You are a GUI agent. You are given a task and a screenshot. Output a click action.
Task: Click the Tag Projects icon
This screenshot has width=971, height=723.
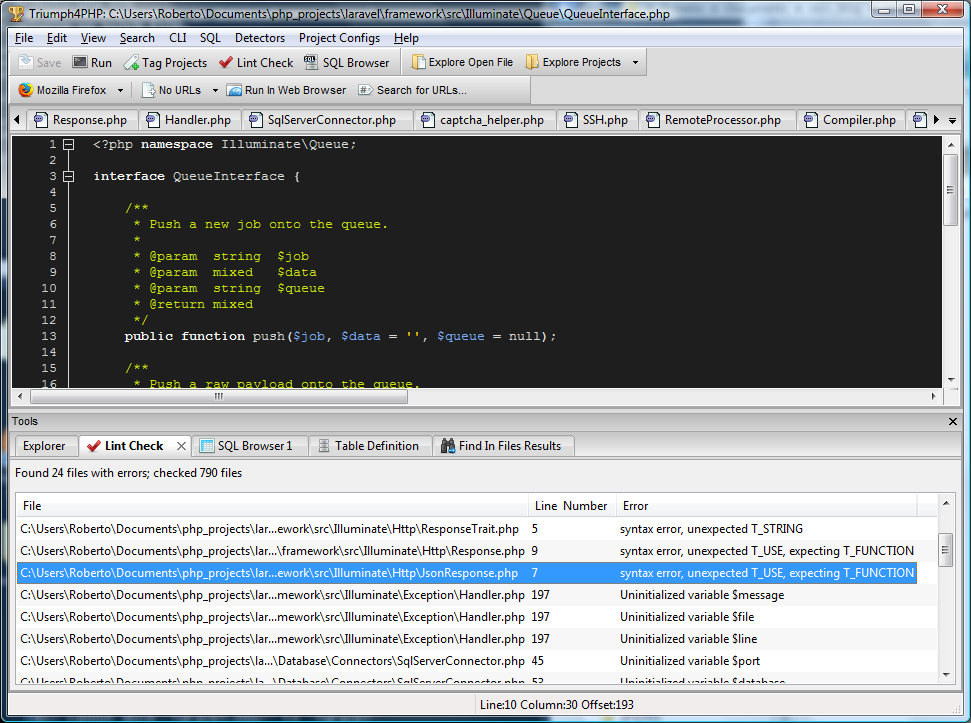pyautogui.click(x=131, y=63)
